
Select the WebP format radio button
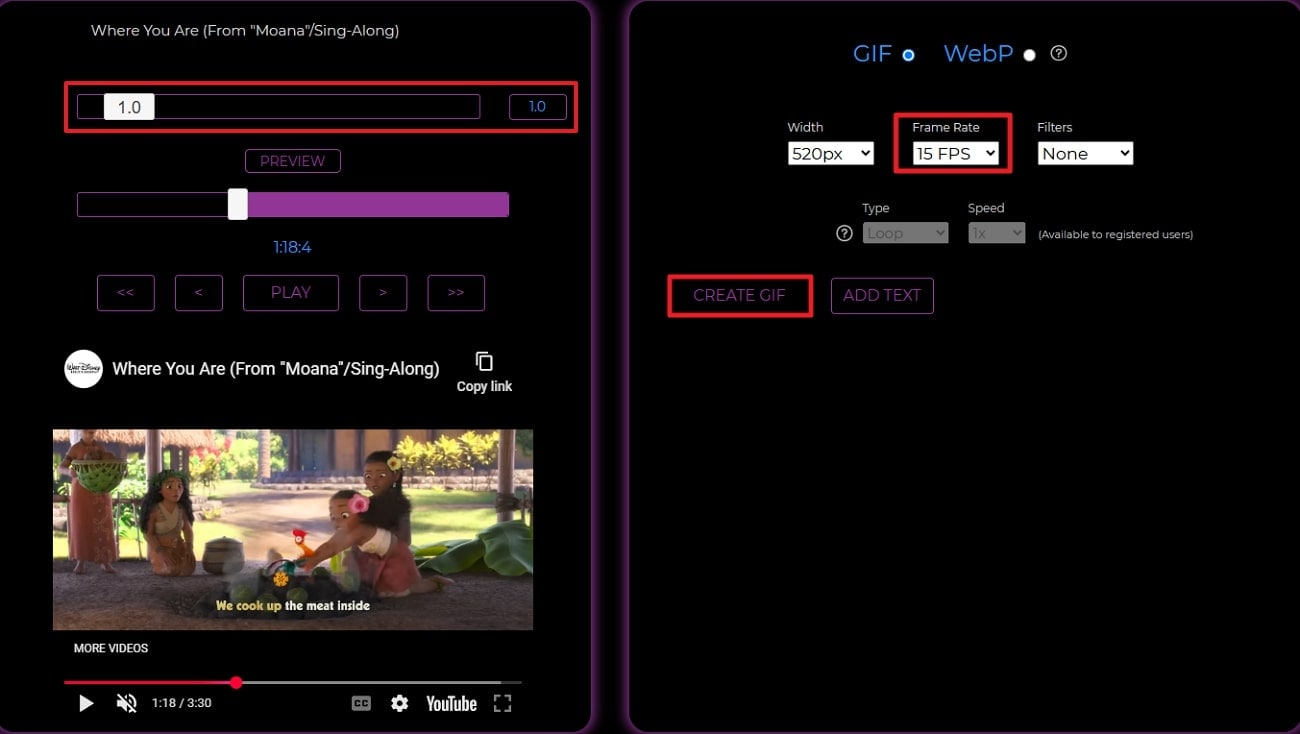1030,55
